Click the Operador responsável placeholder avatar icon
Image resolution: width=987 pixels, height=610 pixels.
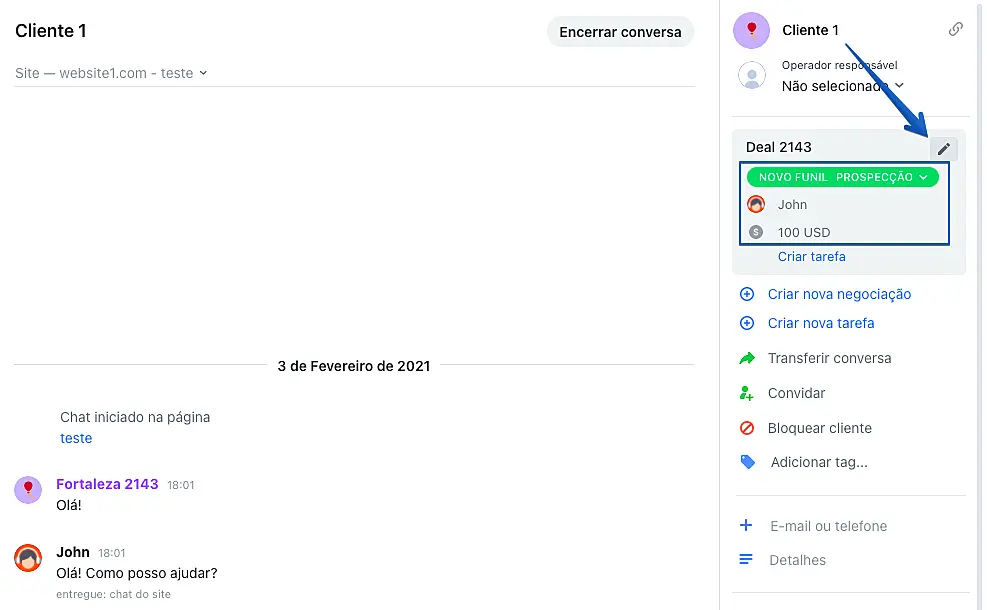(x=751, y=75)
